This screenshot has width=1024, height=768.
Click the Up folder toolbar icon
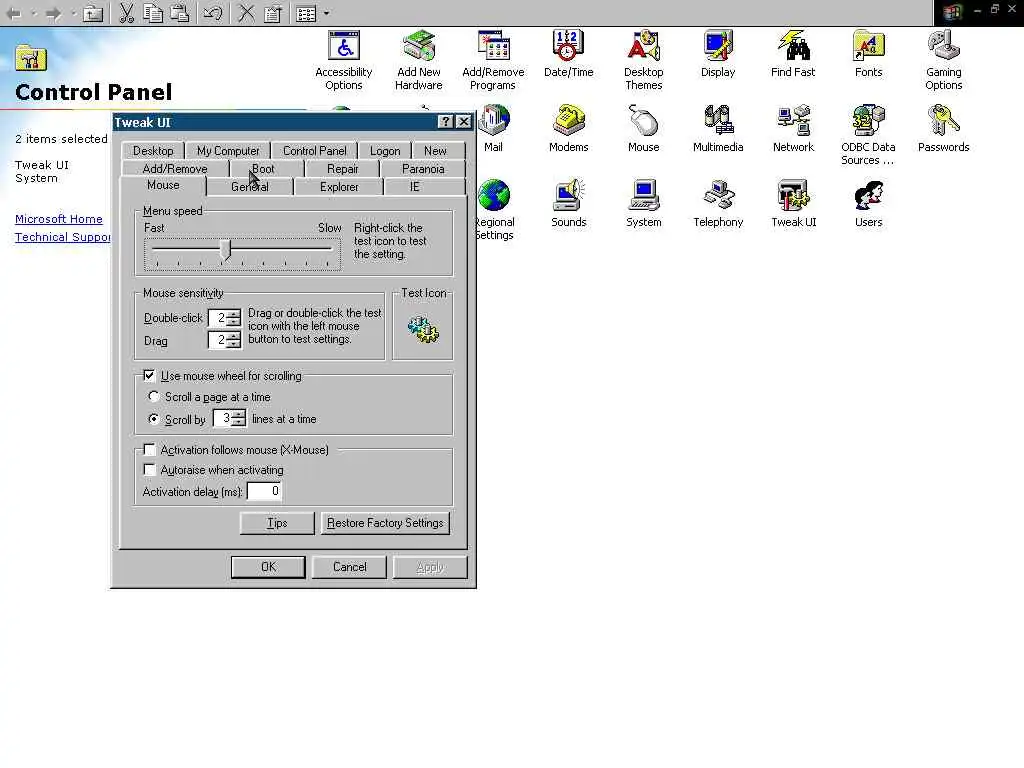[x=93, y=13]
